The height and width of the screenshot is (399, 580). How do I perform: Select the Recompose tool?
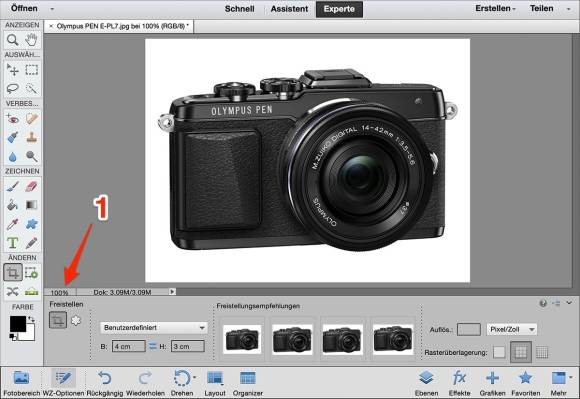tap(31, 273)
